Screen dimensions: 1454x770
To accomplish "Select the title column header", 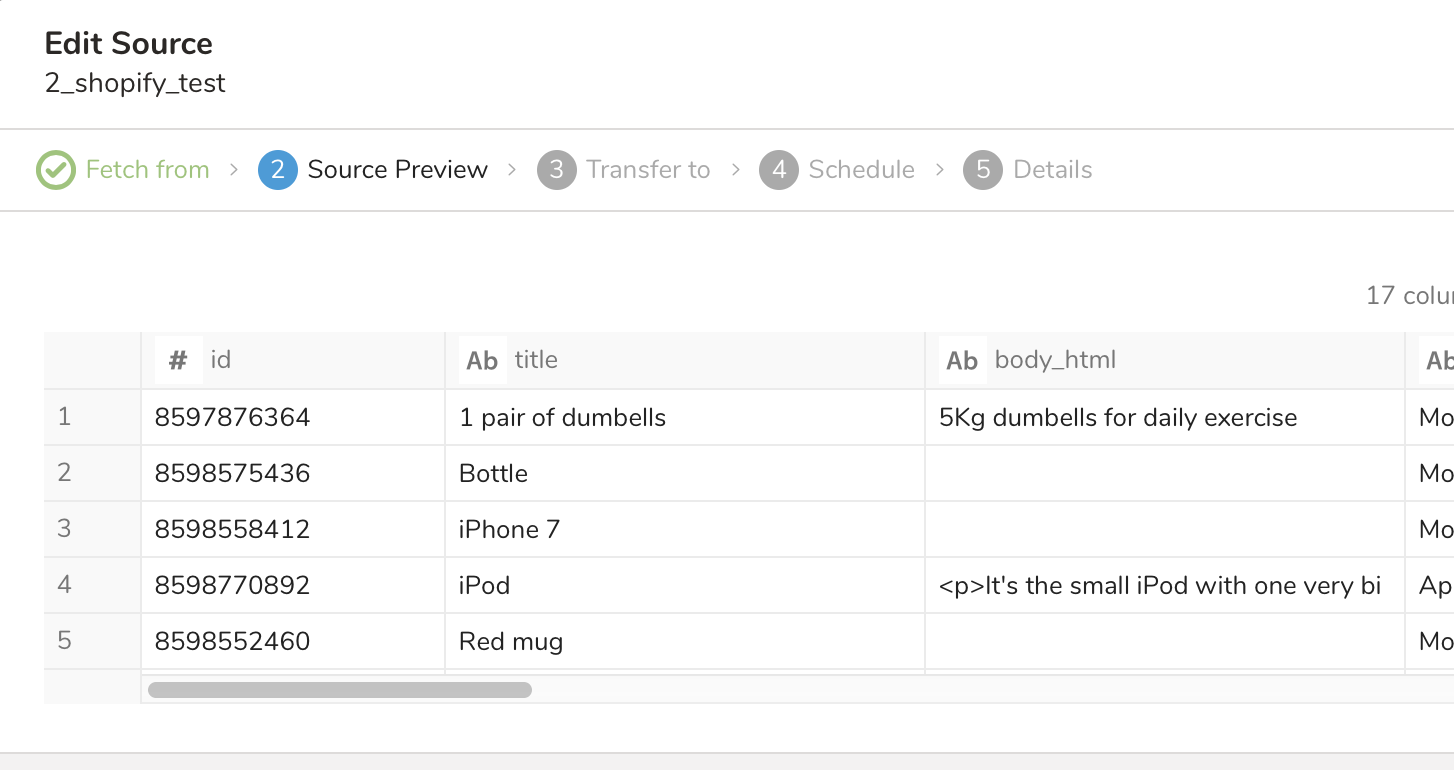I will tap(536, 360).
